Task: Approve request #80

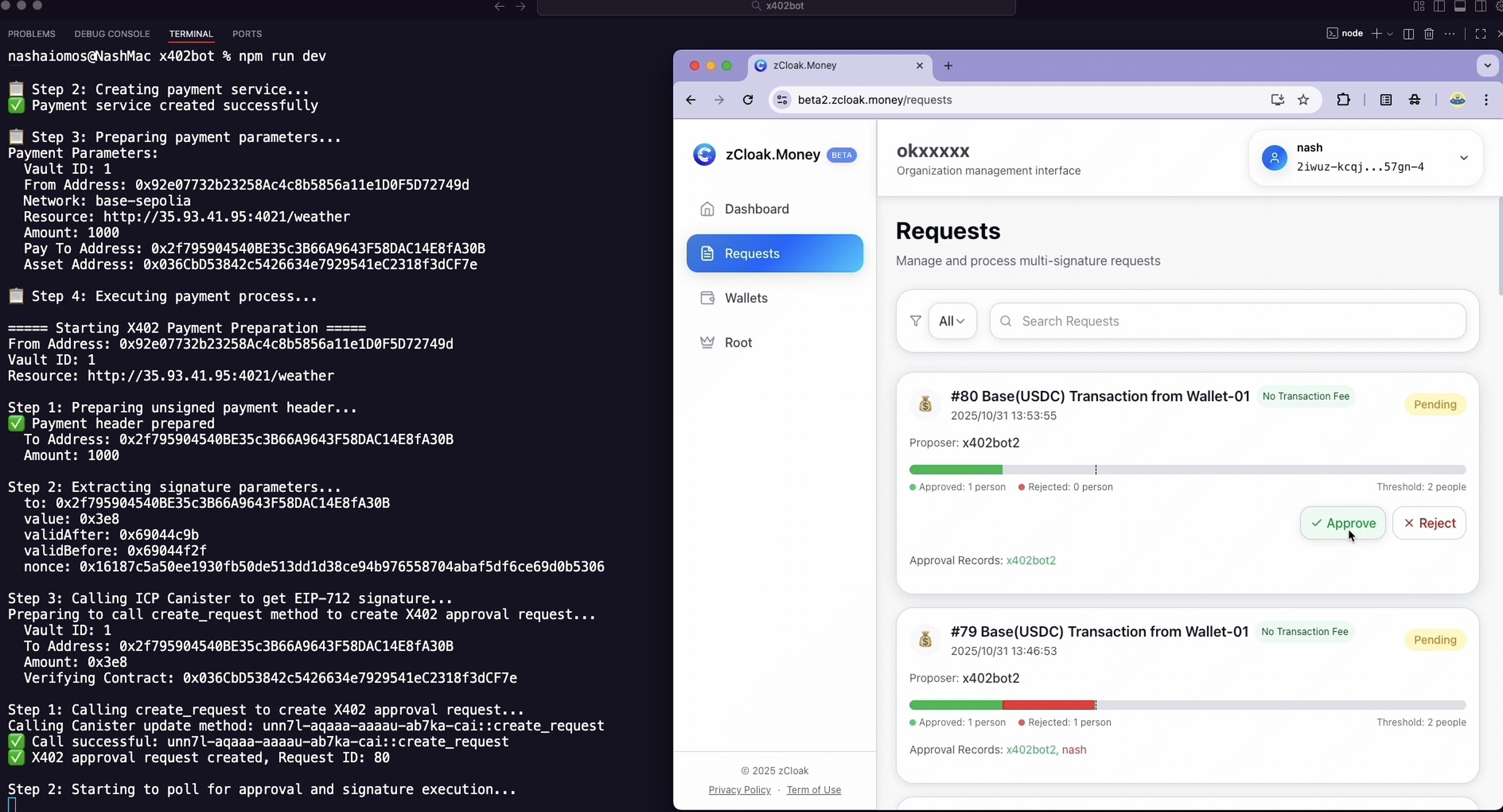Action: point(1343,523)
